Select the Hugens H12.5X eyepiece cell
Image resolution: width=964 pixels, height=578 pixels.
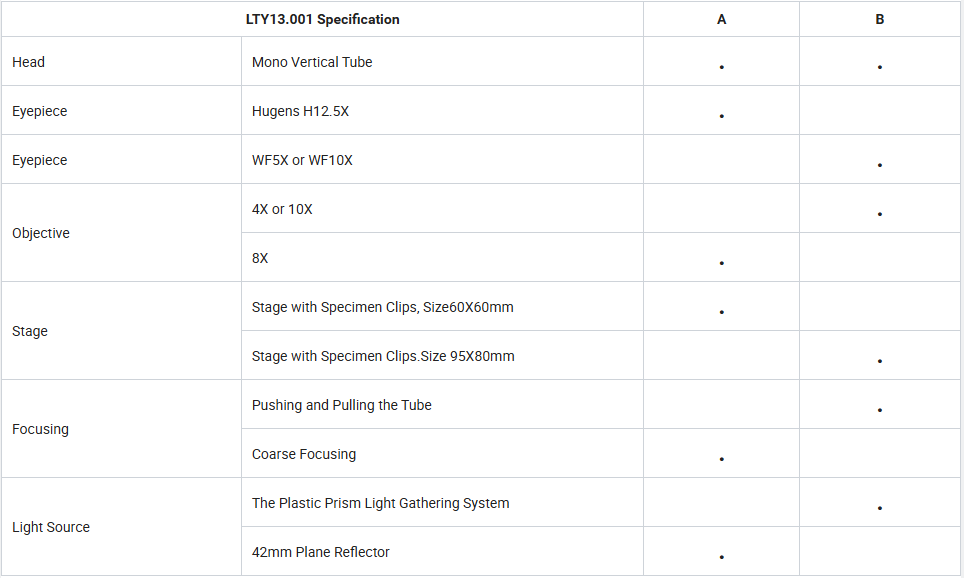(442, 111)
